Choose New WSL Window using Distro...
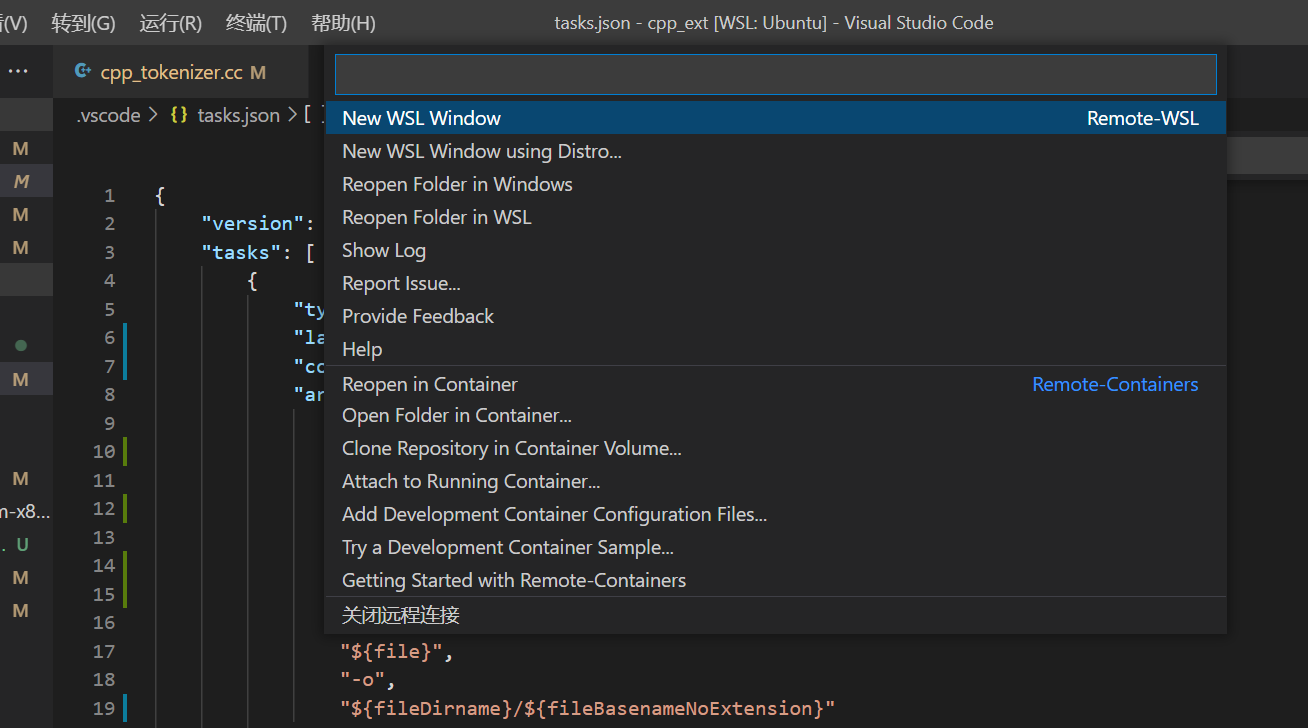The image size is (1308, 728). pos(482,151)
